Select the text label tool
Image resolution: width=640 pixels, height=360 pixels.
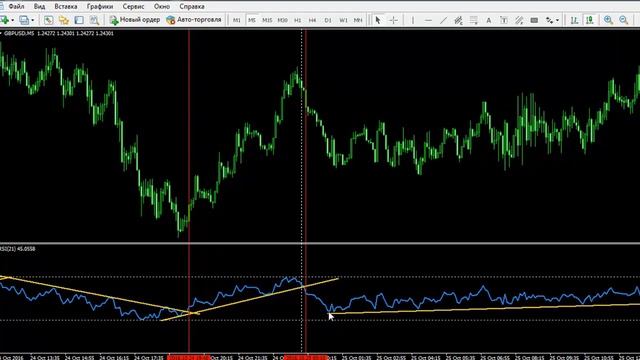(x=504, y=20)
